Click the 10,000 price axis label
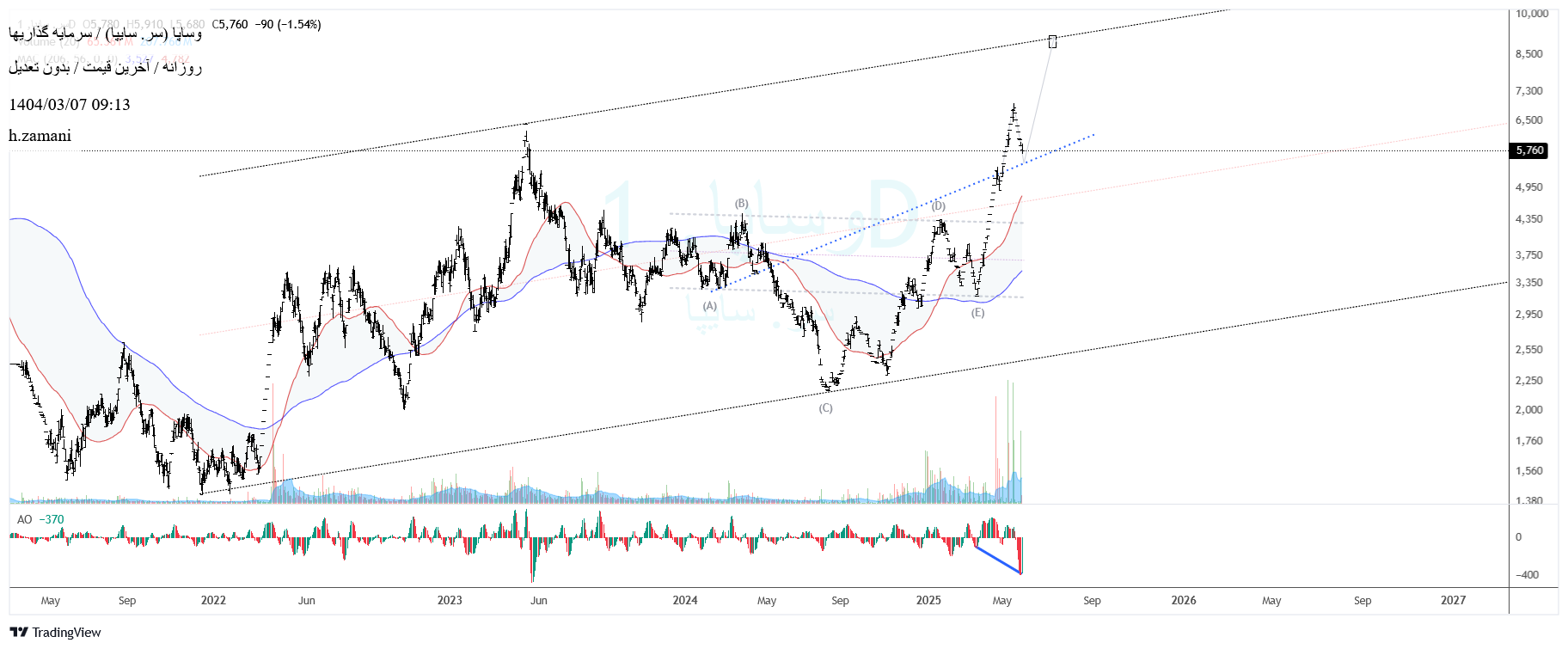The height and width of the screenshot is (649, 1568). click(1531, 14)
